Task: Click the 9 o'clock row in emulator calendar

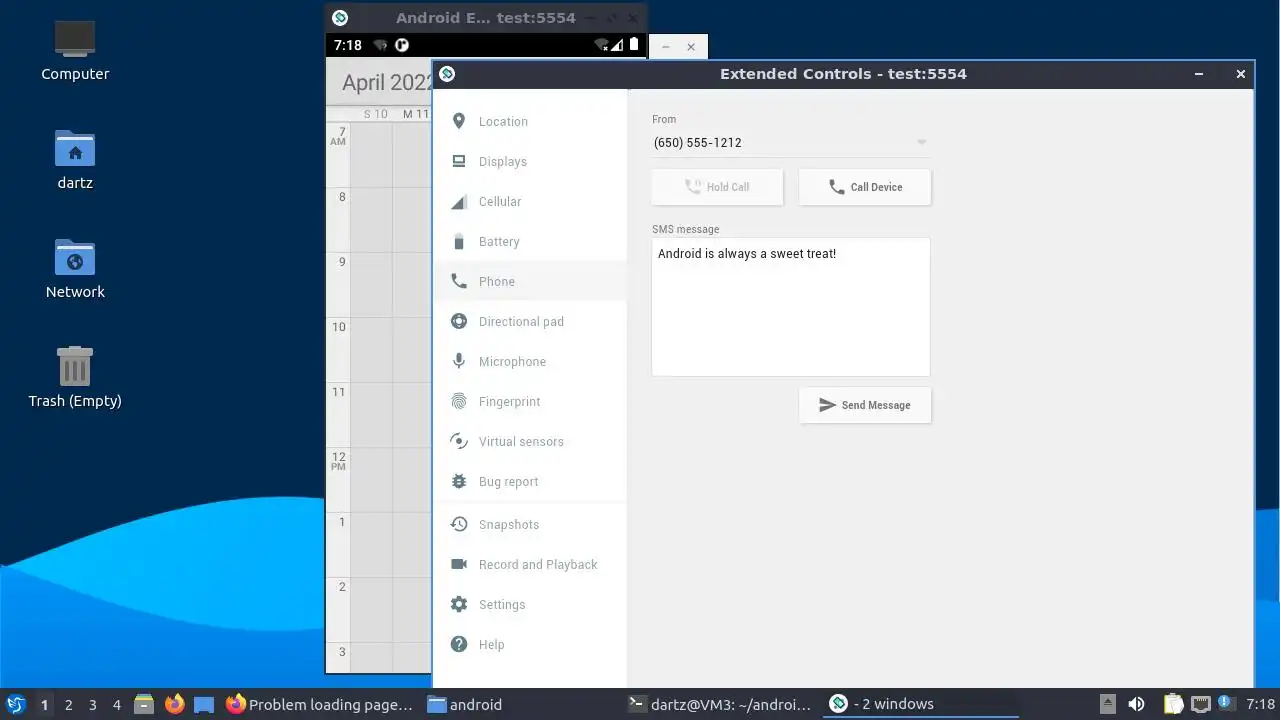Action: click(x=380, y=284)
